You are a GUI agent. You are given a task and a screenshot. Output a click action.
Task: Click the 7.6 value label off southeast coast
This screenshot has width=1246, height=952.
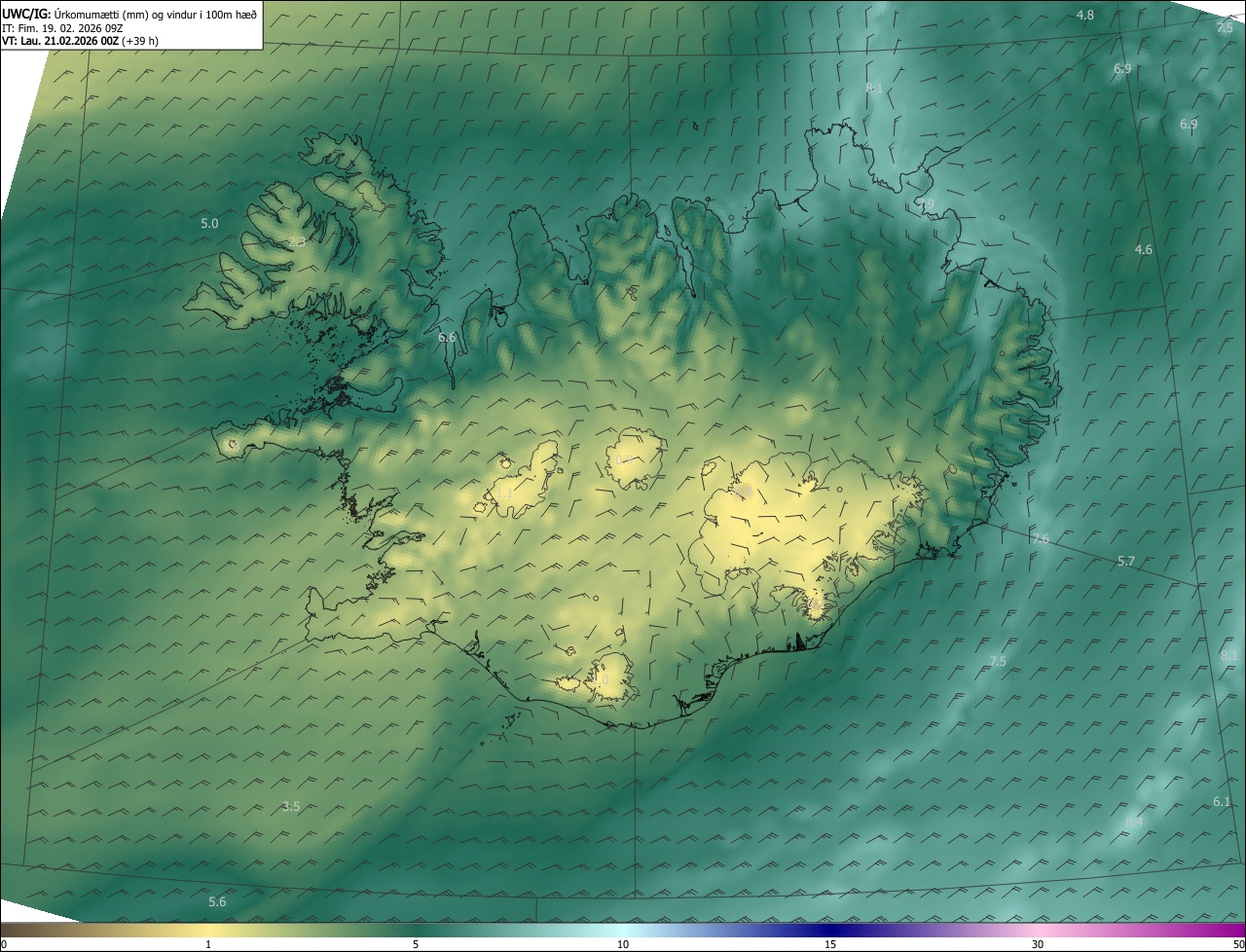pyautogui.click(x=1041, y=538)
